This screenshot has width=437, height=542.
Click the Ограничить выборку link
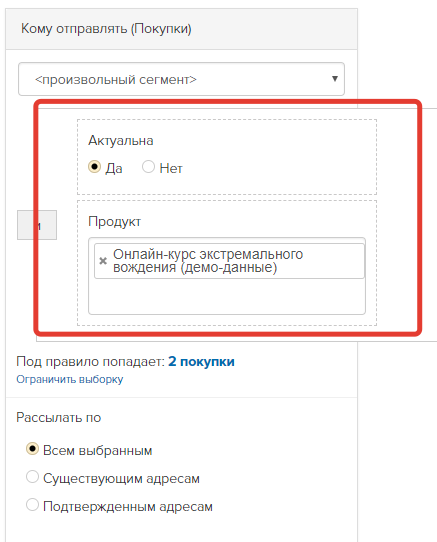[70, 379]
